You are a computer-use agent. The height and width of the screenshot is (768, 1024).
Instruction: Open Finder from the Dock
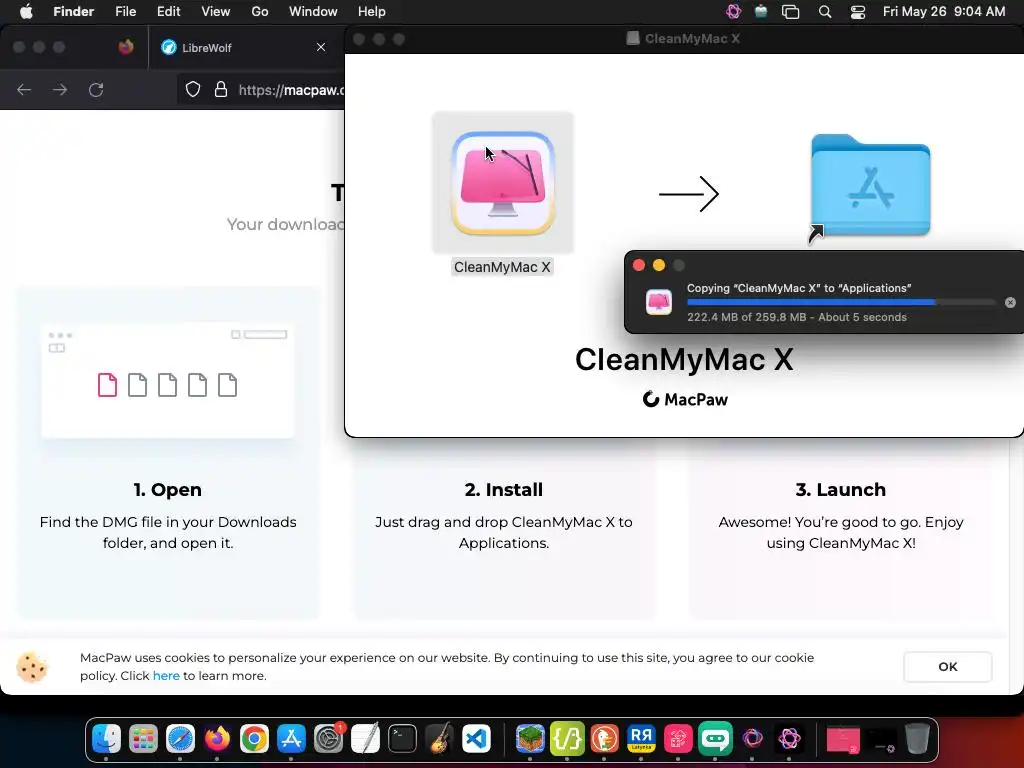[x=106, y=739]
